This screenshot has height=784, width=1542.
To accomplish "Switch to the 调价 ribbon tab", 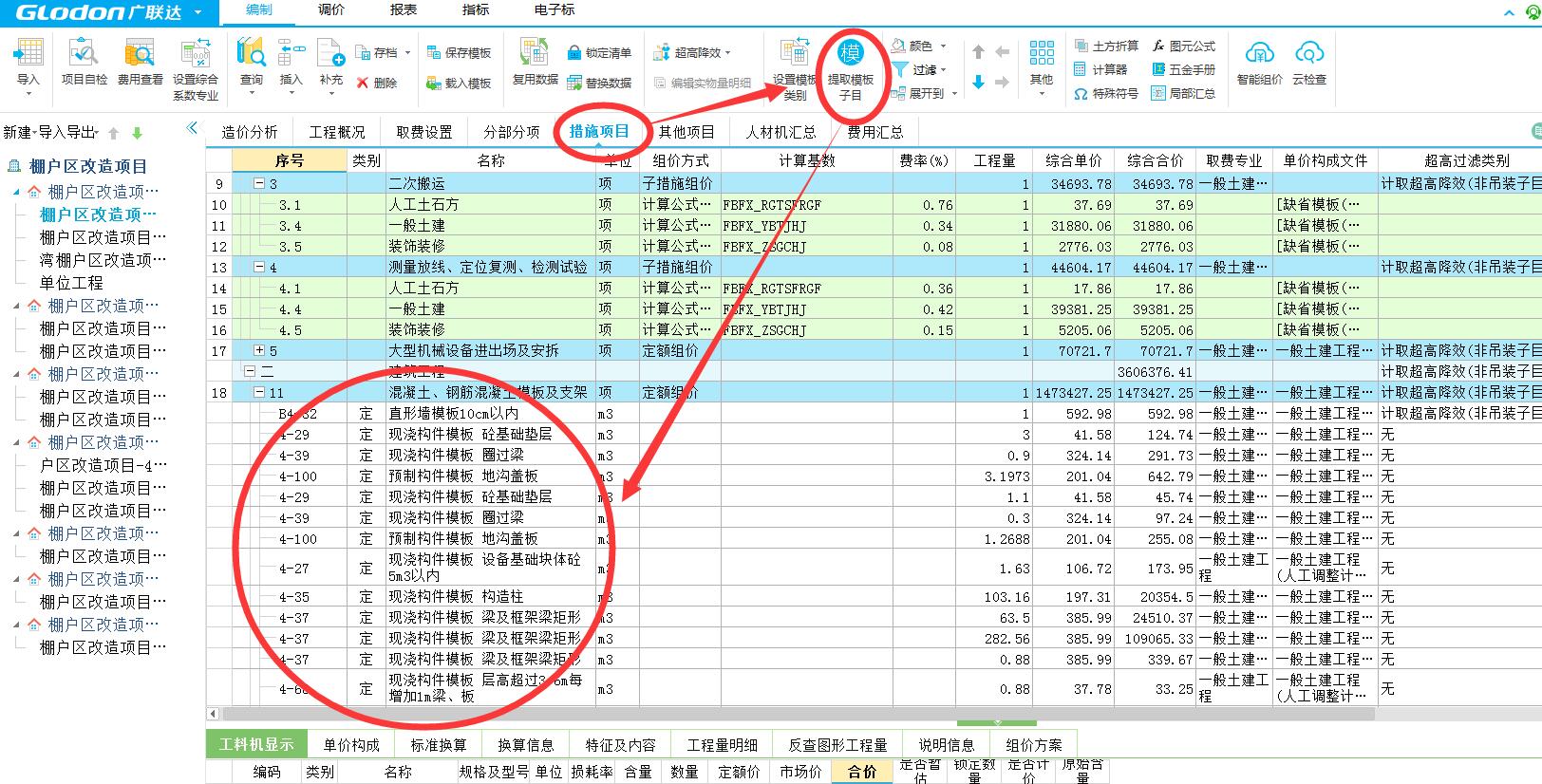I will pos(331,9).
